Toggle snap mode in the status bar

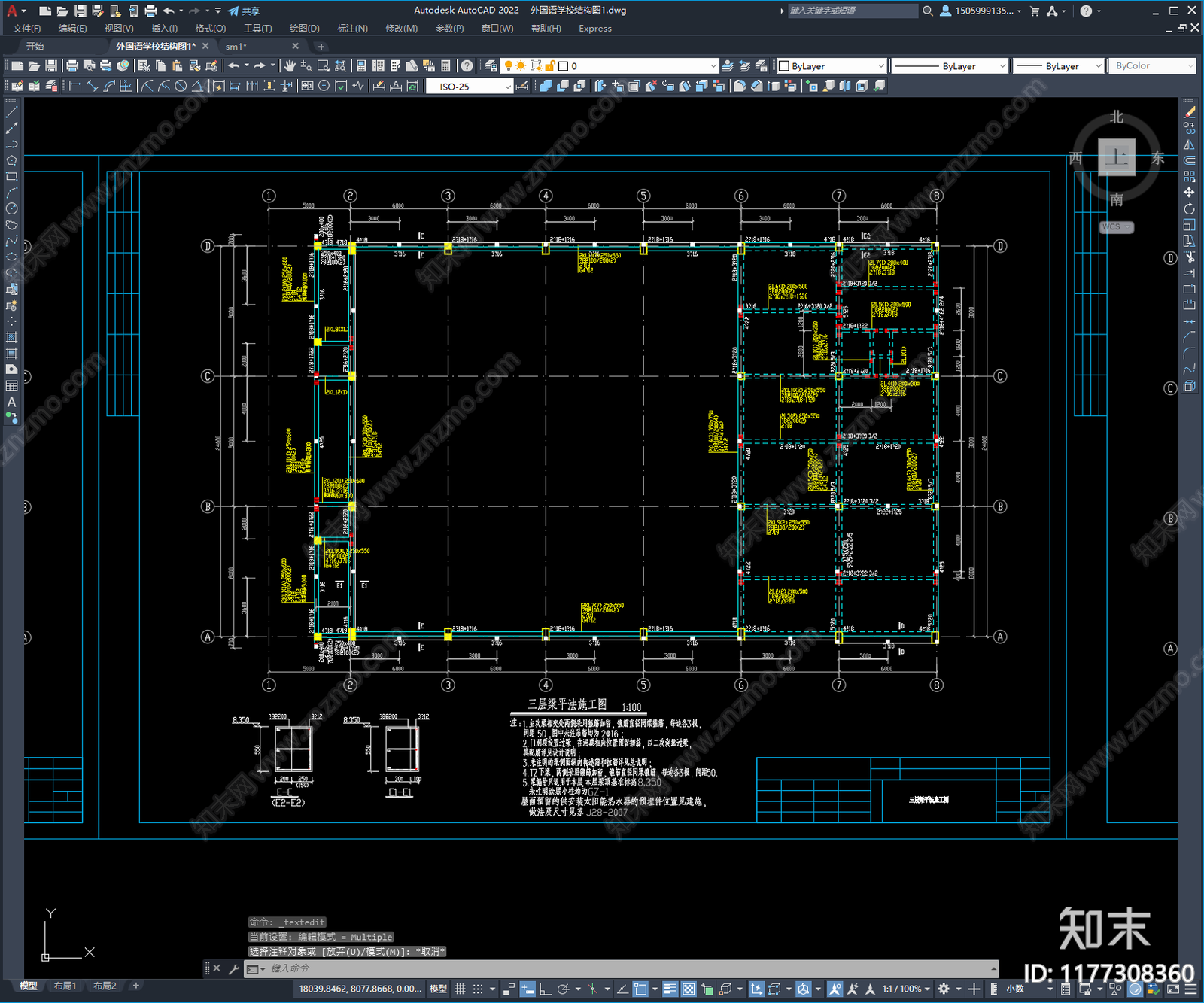click(x=478, y=989)
